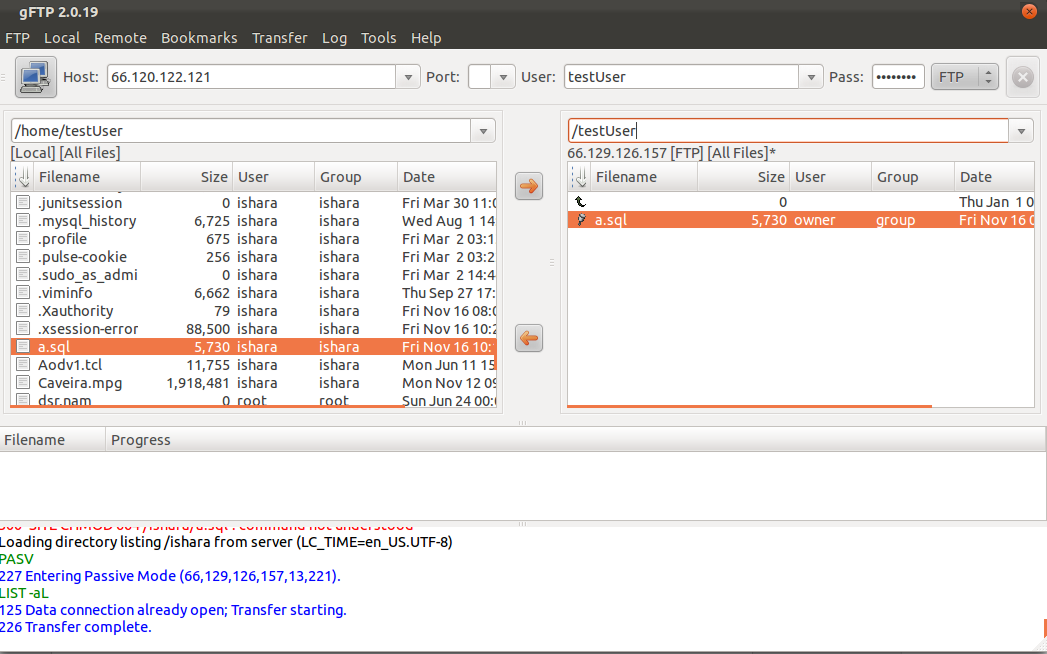Open the Help menu

(x=426, y=38)
